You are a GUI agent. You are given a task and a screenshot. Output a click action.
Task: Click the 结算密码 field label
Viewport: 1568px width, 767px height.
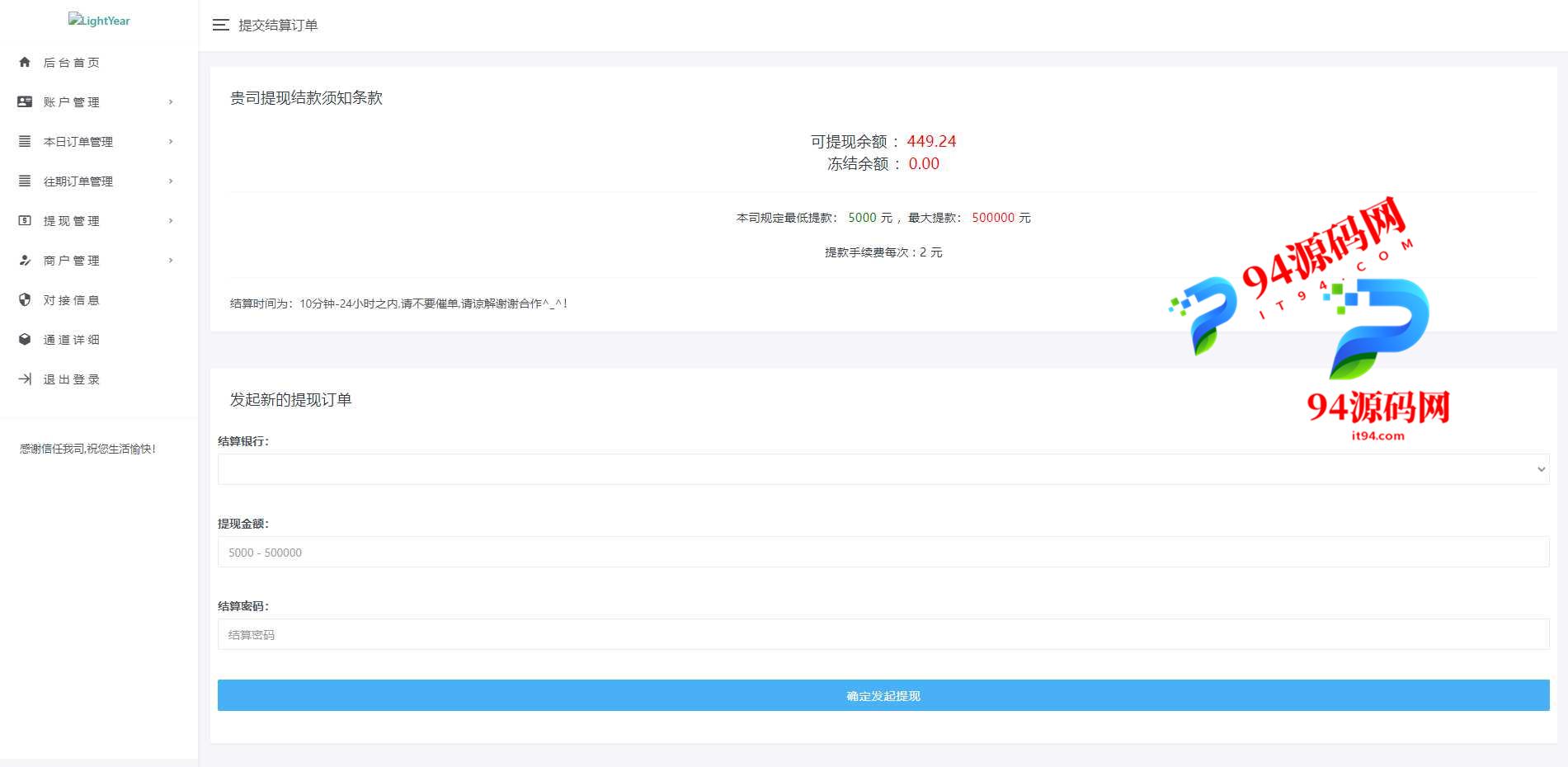pos(242,606)
